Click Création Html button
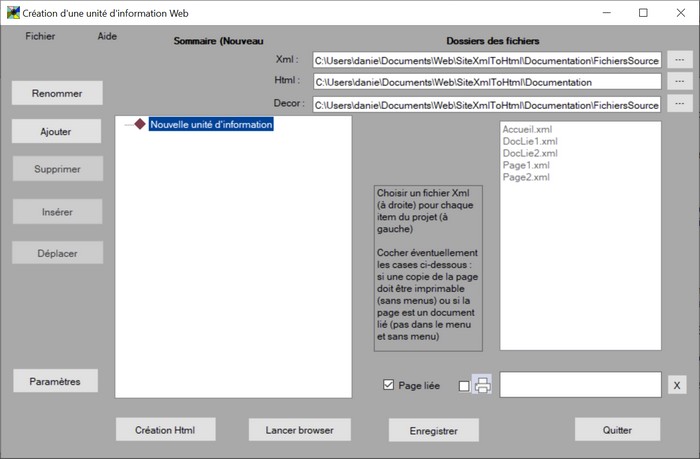Image resolution: width=700 pixels, height=459 pixels. [x=164, y=430]
